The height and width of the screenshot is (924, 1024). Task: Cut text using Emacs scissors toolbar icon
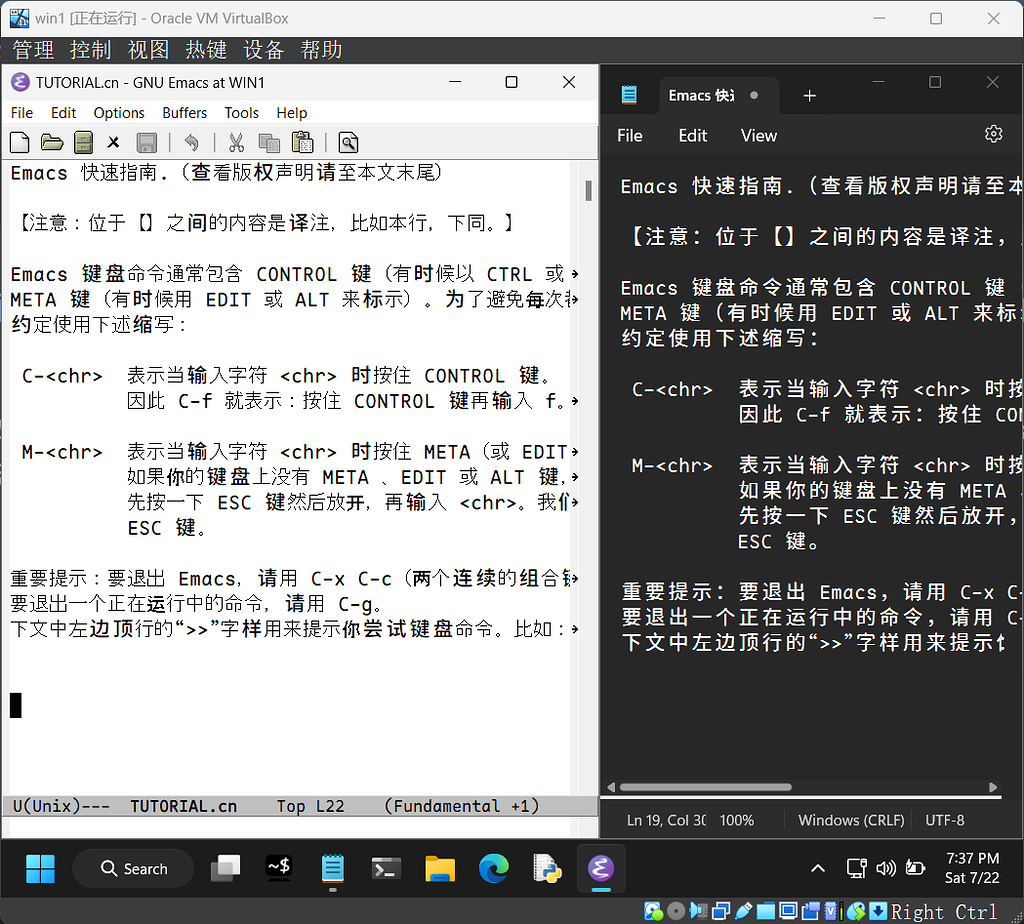[x=237, y=142]
